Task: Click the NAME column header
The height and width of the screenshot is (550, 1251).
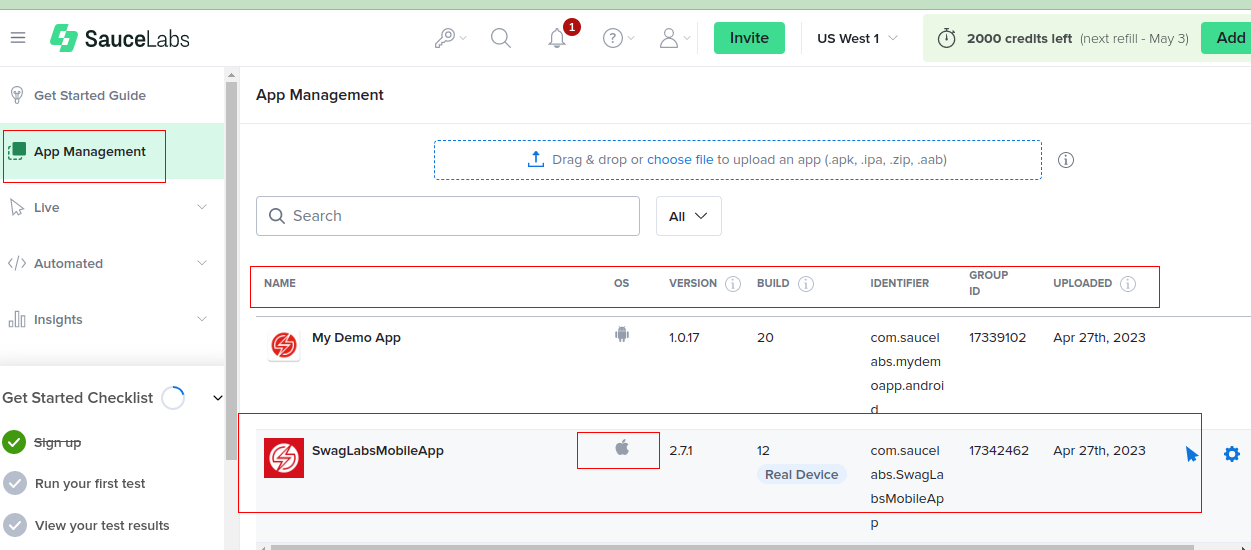Action: click(x=280, y=283)
